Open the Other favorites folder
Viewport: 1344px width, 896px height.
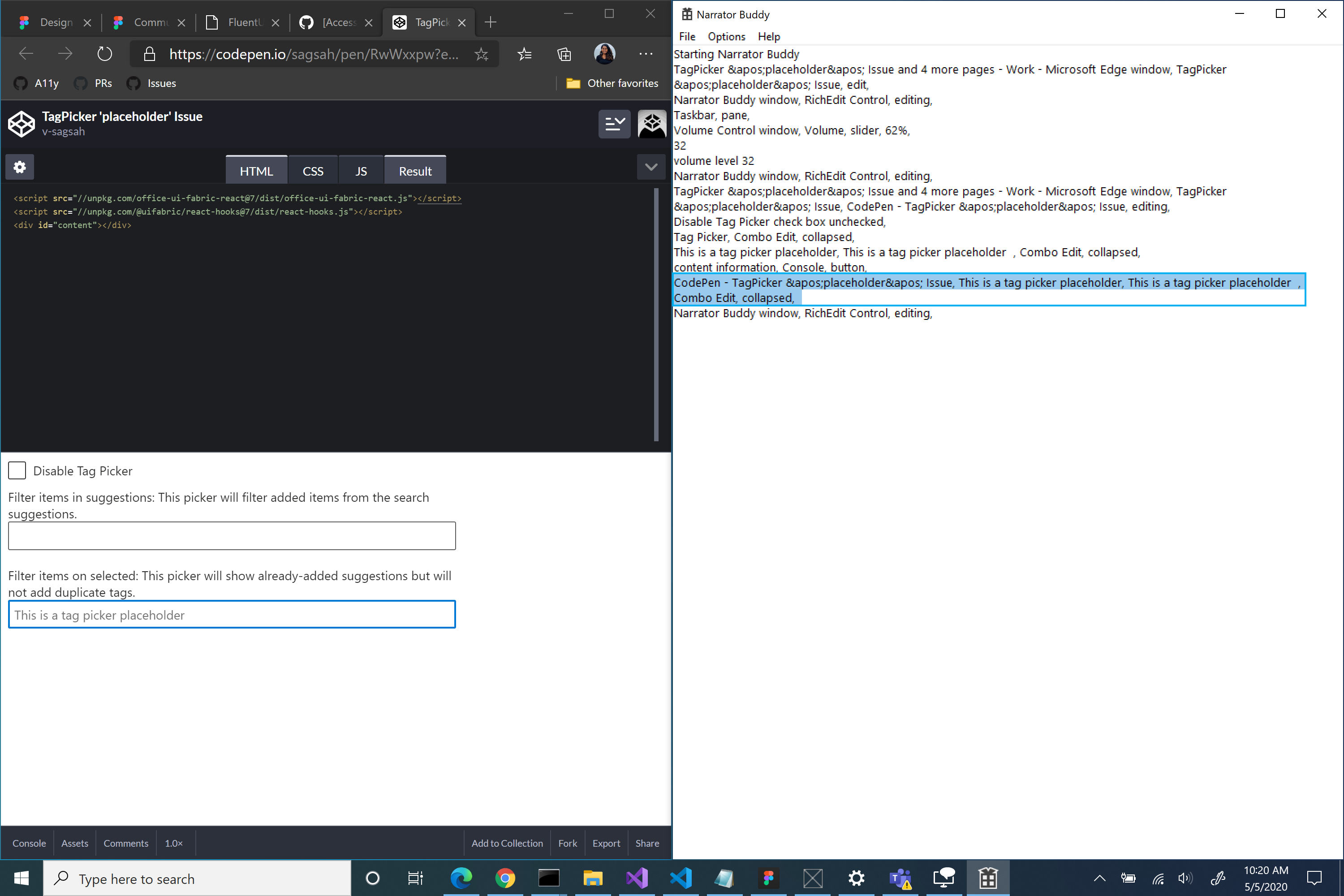click(612, 83)
